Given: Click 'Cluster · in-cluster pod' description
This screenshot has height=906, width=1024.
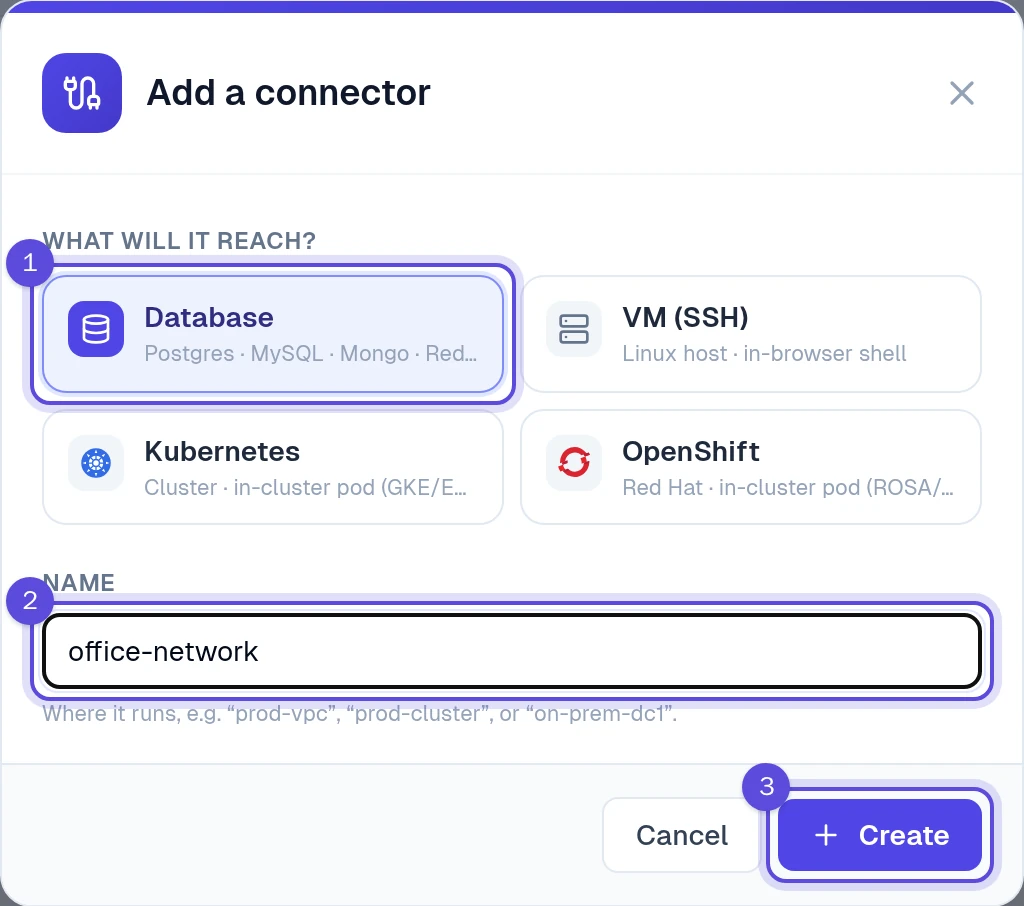Looking at the screenshot, I should [306, 487].
